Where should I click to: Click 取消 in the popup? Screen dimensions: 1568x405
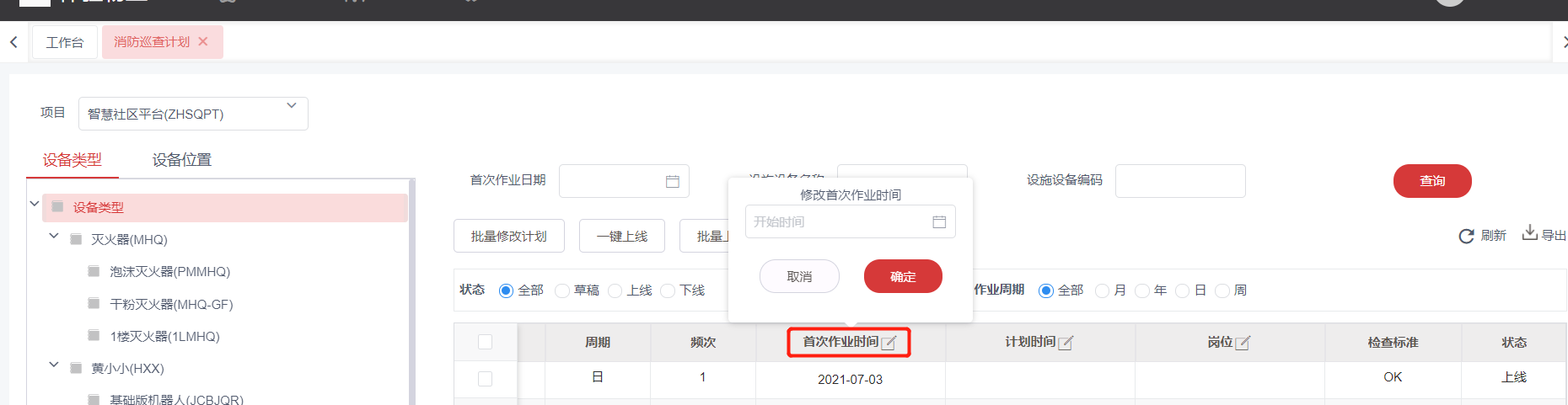[x=799, y=276]
